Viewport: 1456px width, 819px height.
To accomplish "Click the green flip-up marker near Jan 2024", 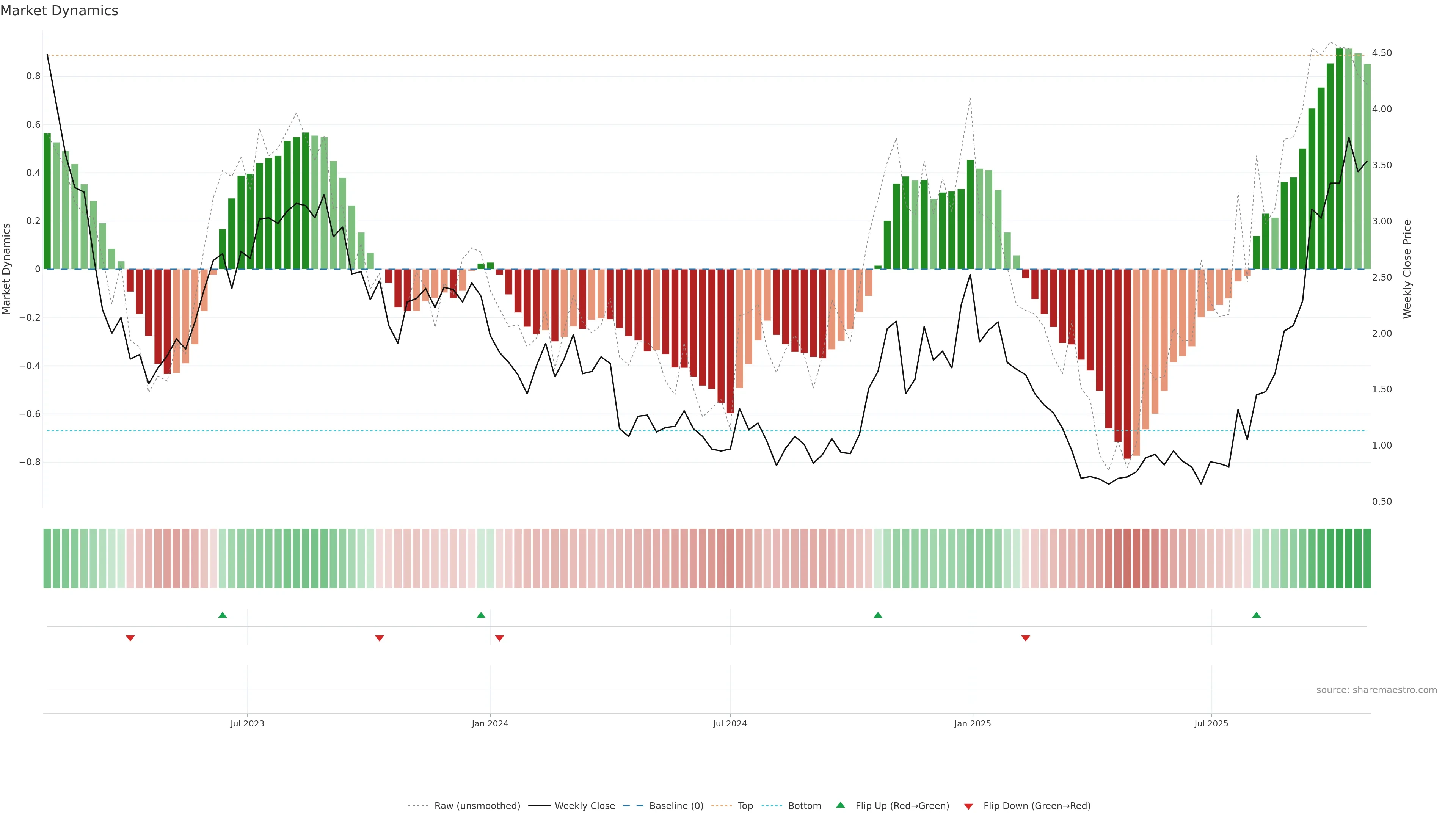I will [x=480, y=615].
